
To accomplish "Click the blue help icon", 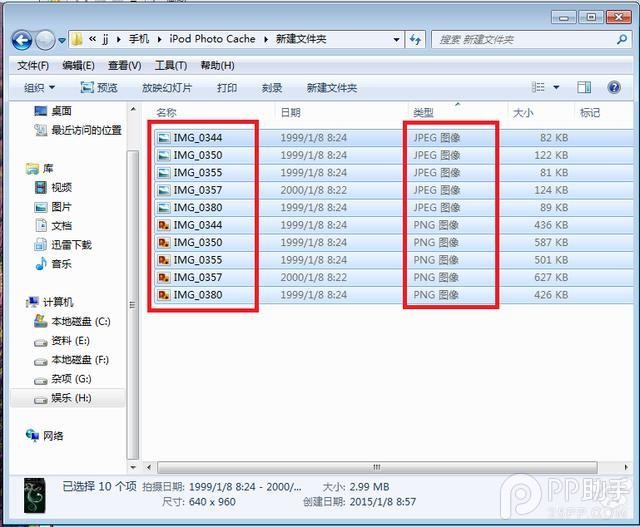I will (614, 87).
